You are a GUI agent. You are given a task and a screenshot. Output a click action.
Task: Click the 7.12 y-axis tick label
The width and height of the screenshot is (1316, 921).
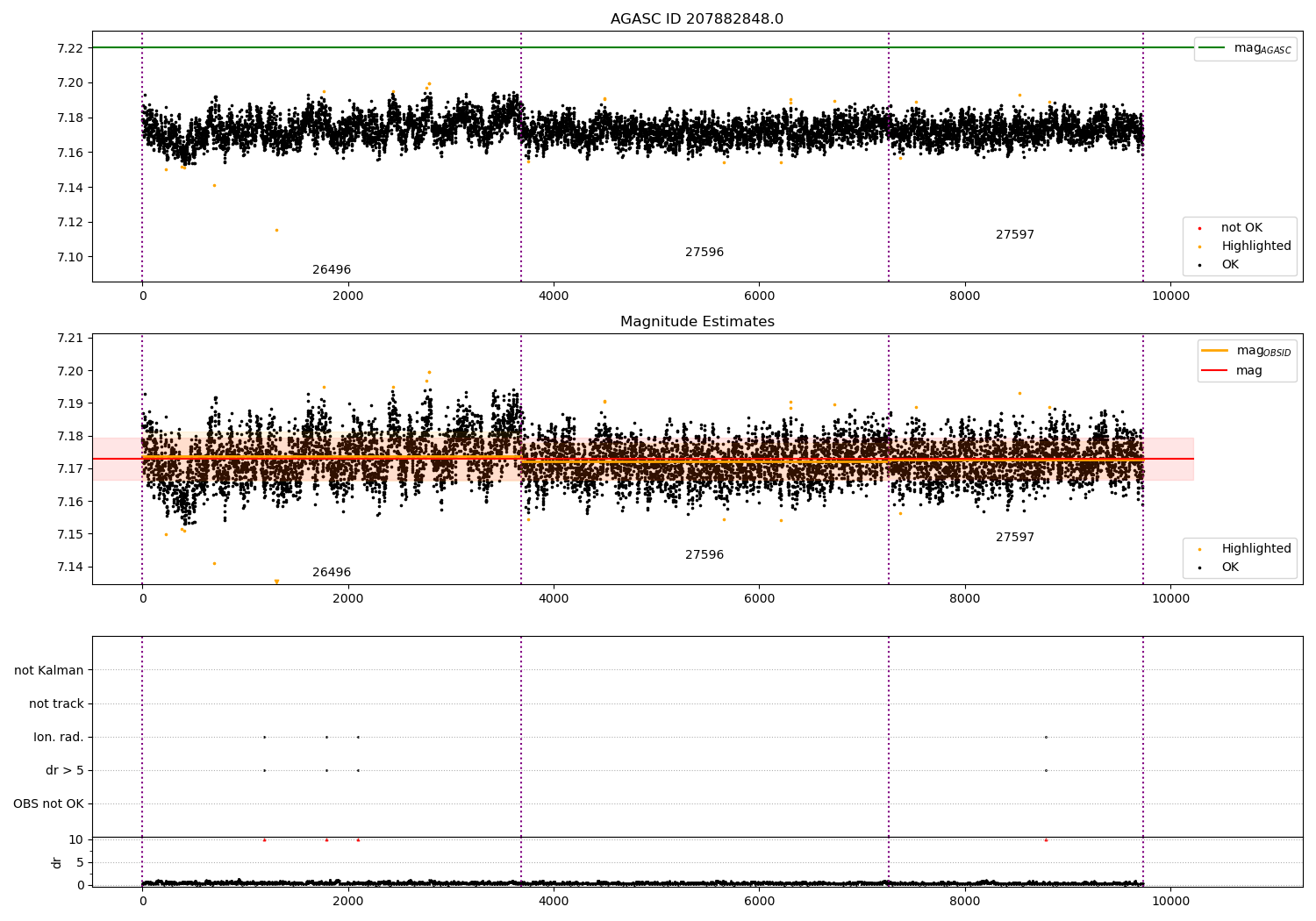click(x=68, y=222)
